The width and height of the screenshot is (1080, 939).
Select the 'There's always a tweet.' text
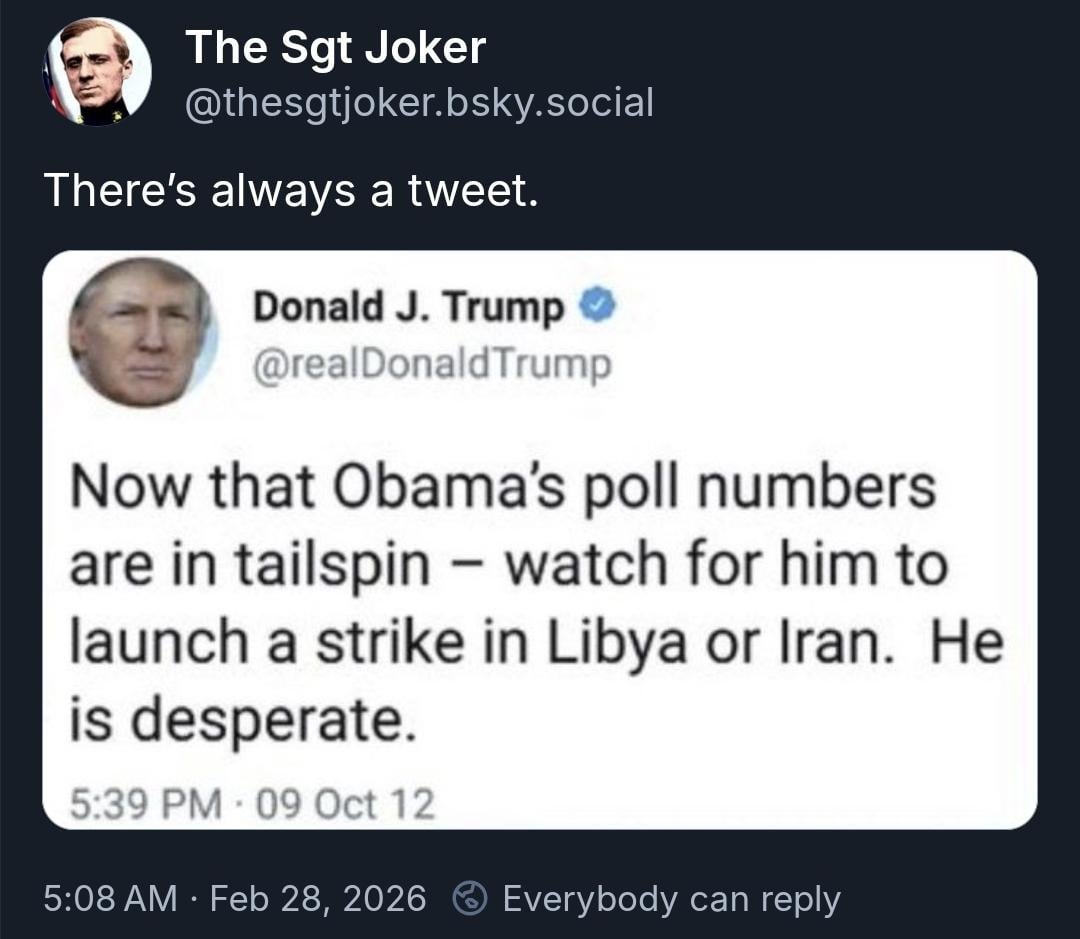point(291,189)
